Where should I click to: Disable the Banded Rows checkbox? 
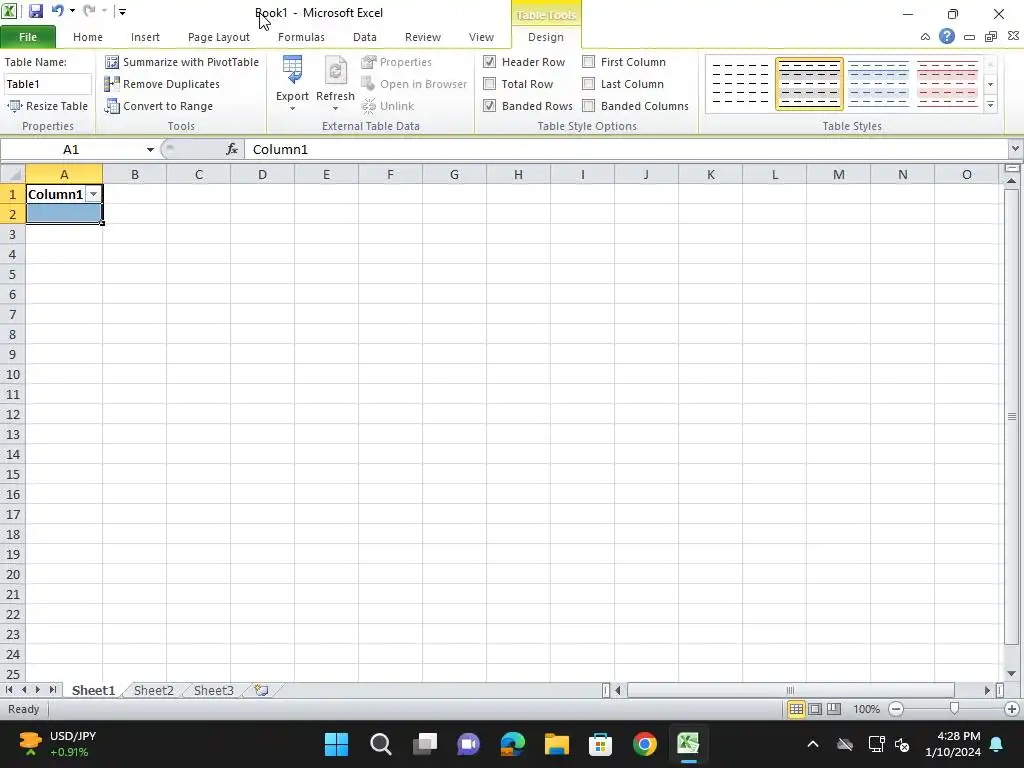tap(490, 106)
